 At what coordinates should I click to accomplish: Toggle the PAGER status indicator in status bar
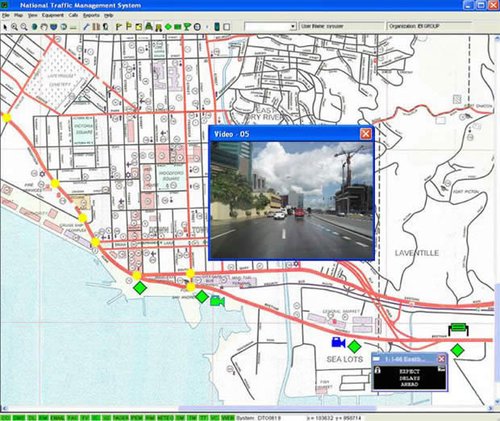[x=120, y=418]
